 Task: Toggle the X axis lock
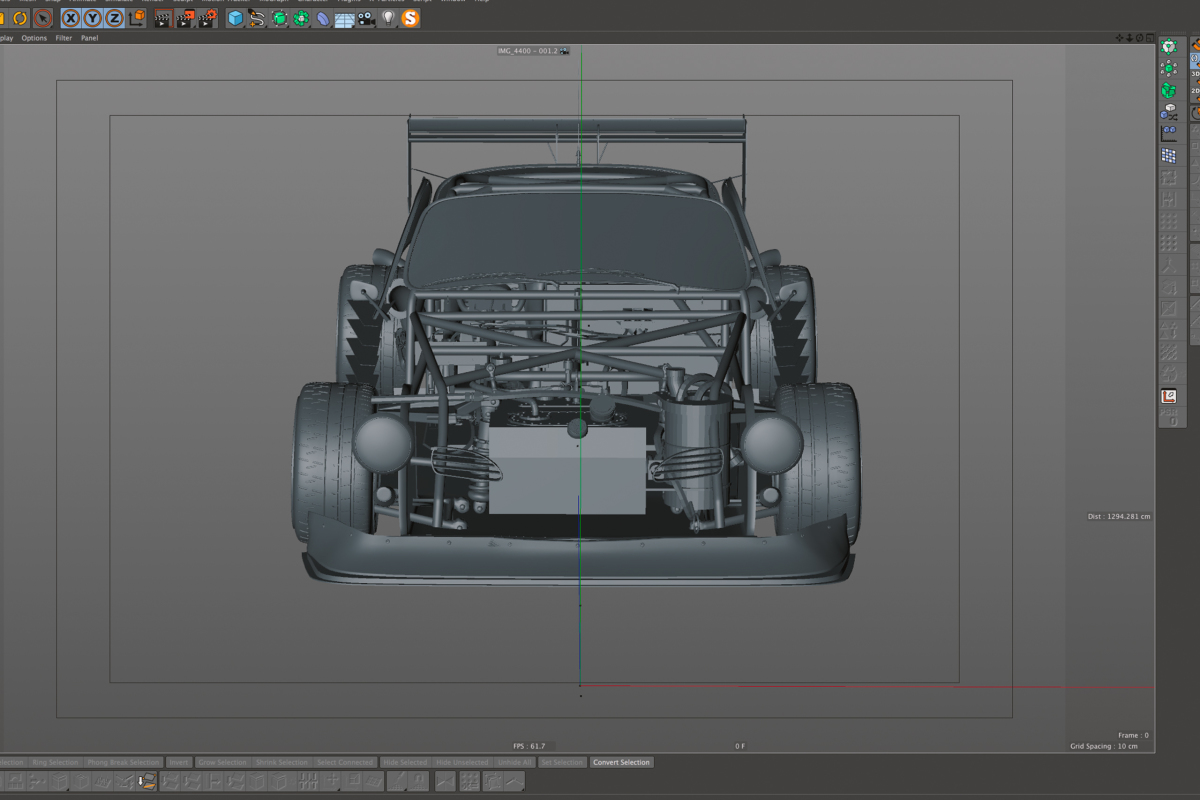tap(71, 18)
